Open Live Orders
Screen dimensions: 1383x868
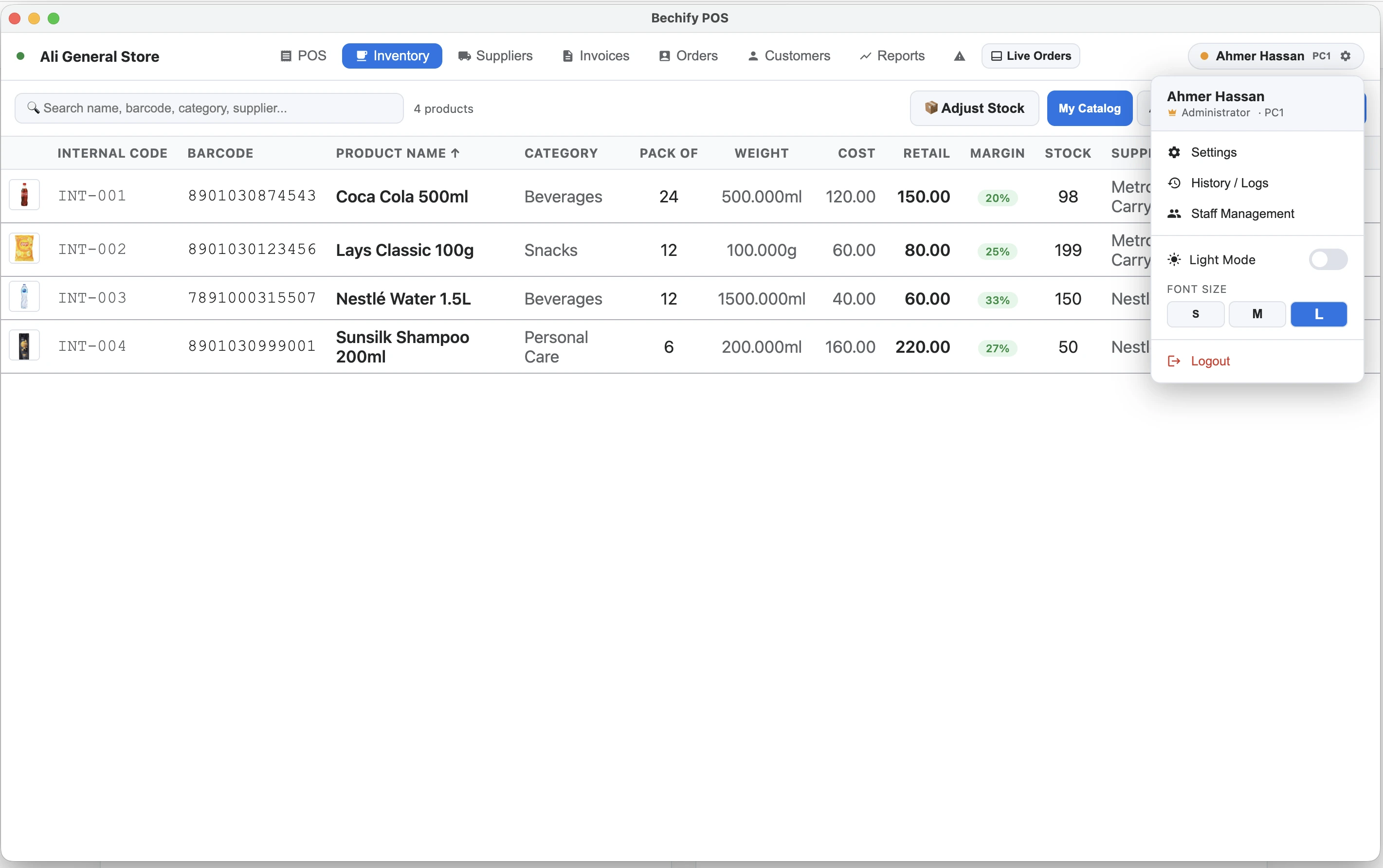click(1031, 56)
